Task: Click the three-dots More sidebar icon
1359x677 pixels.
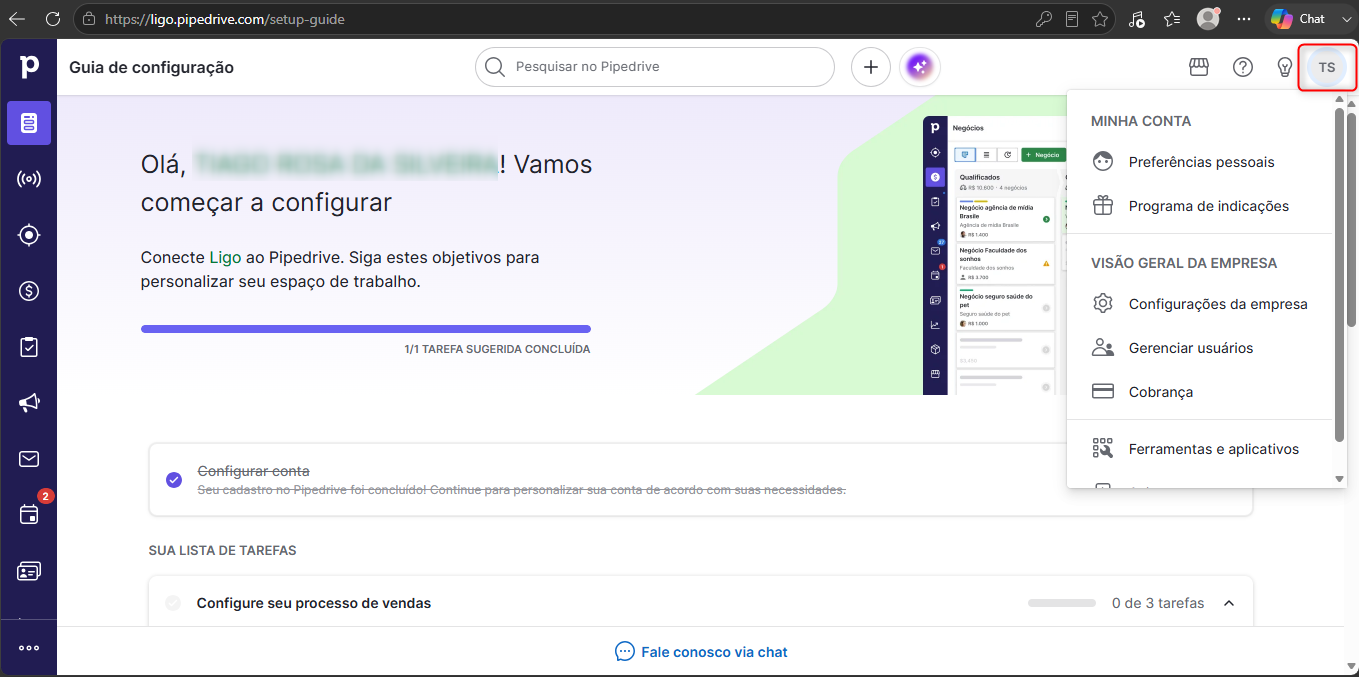Action: click(x=29, y=648)
